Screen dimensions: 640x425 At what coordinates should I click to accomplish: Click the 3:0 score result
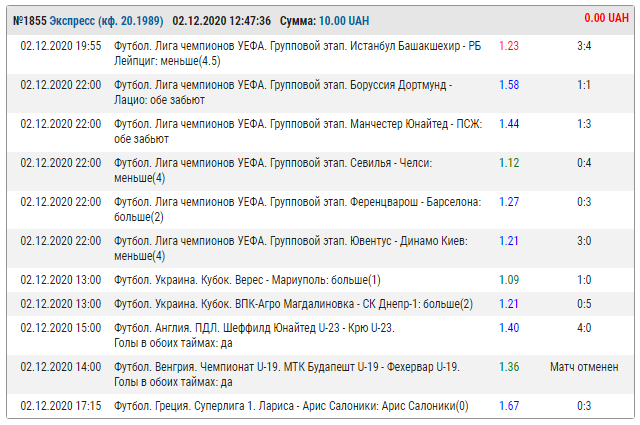pos(584,241)
